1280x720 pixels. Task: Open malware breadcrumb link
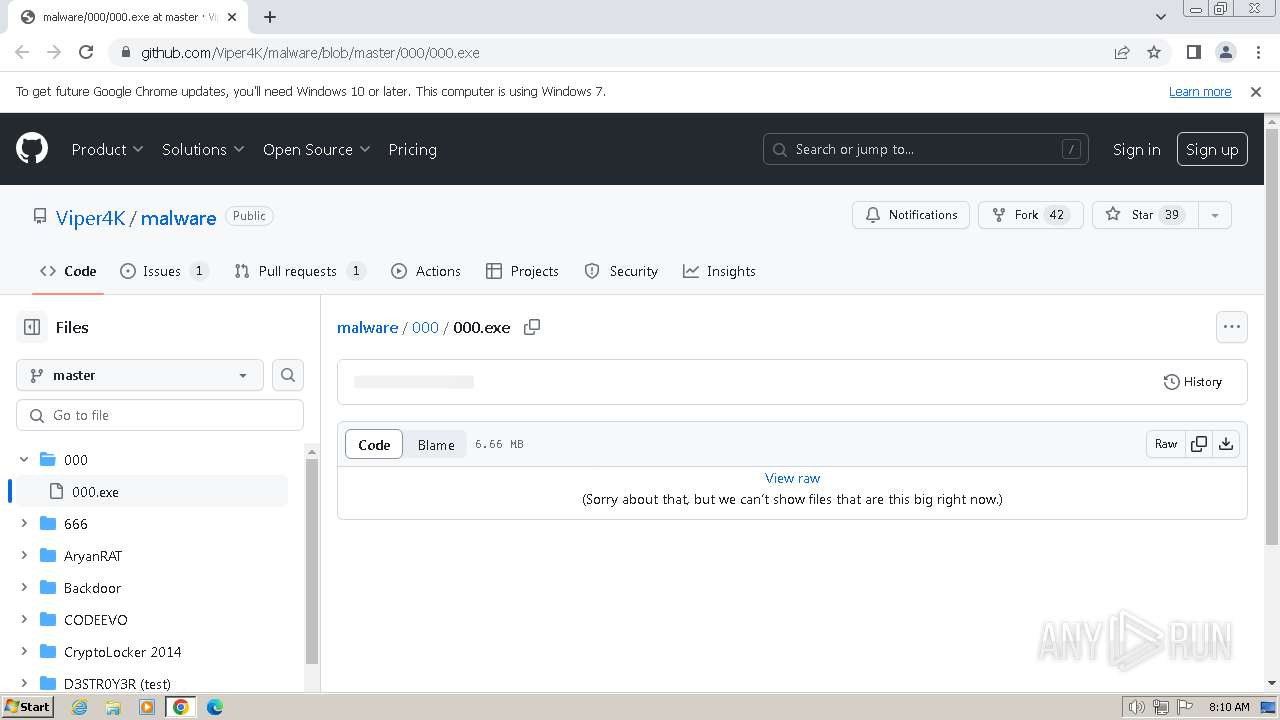pos(368,327)
